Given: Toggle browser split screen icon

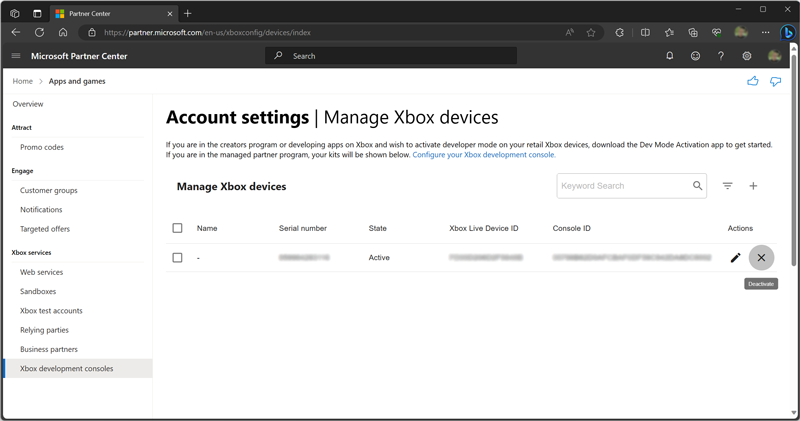Looking at the screenshot, I should click(x=645, y=32).
